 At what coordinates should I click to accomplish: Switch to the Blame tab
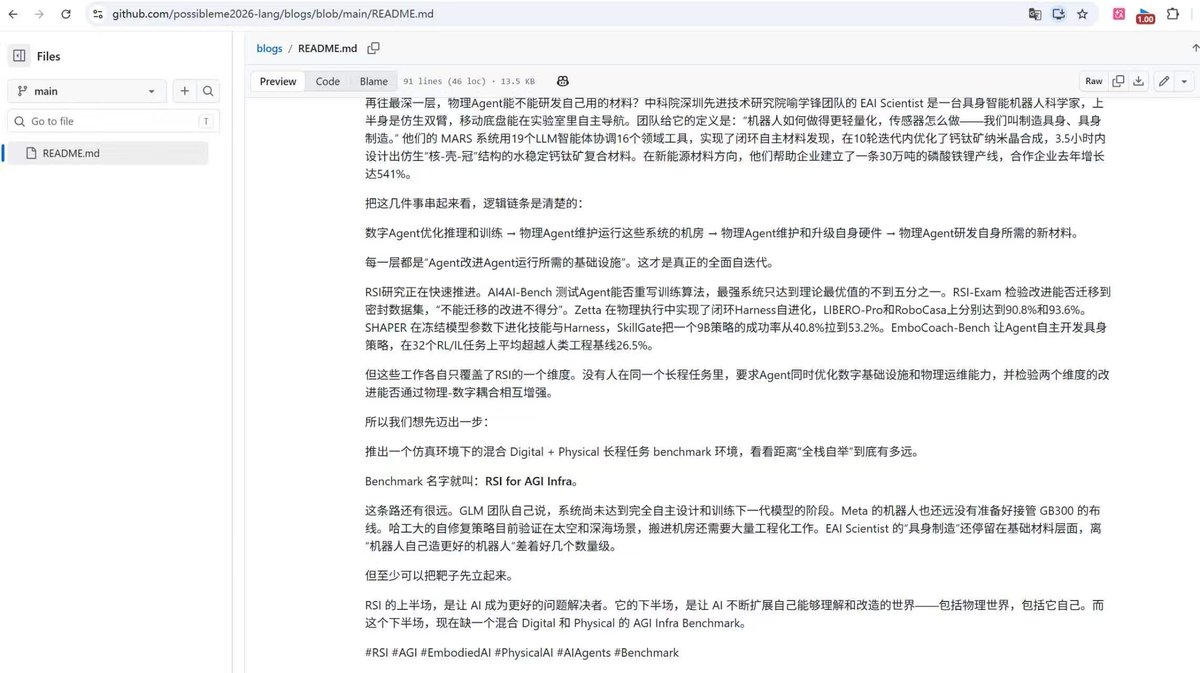point(374,82)
